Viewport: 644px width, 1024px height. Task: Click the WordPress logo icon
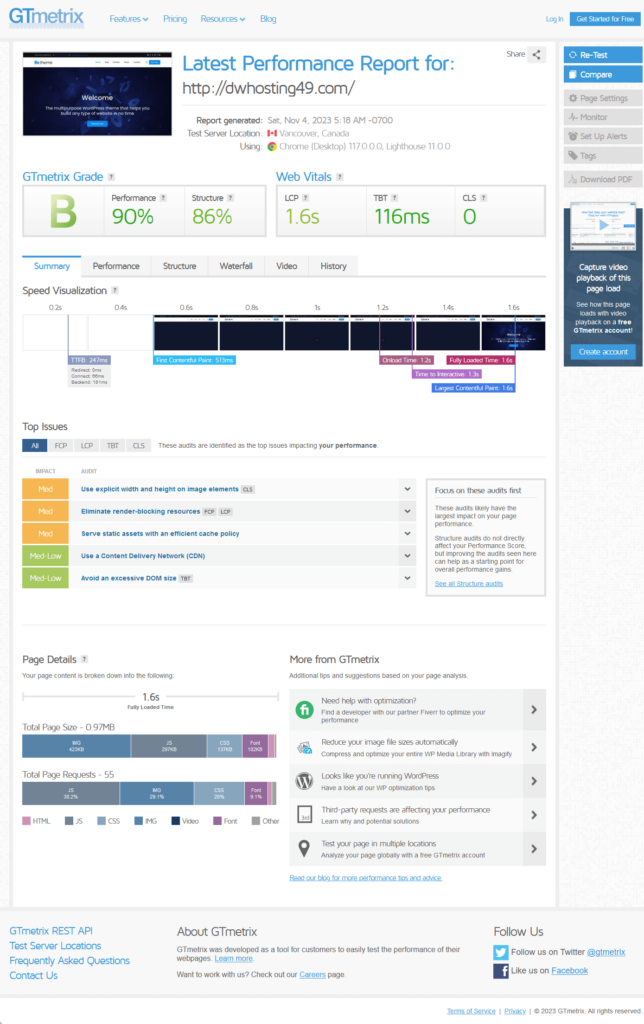(x=304, y=781)
